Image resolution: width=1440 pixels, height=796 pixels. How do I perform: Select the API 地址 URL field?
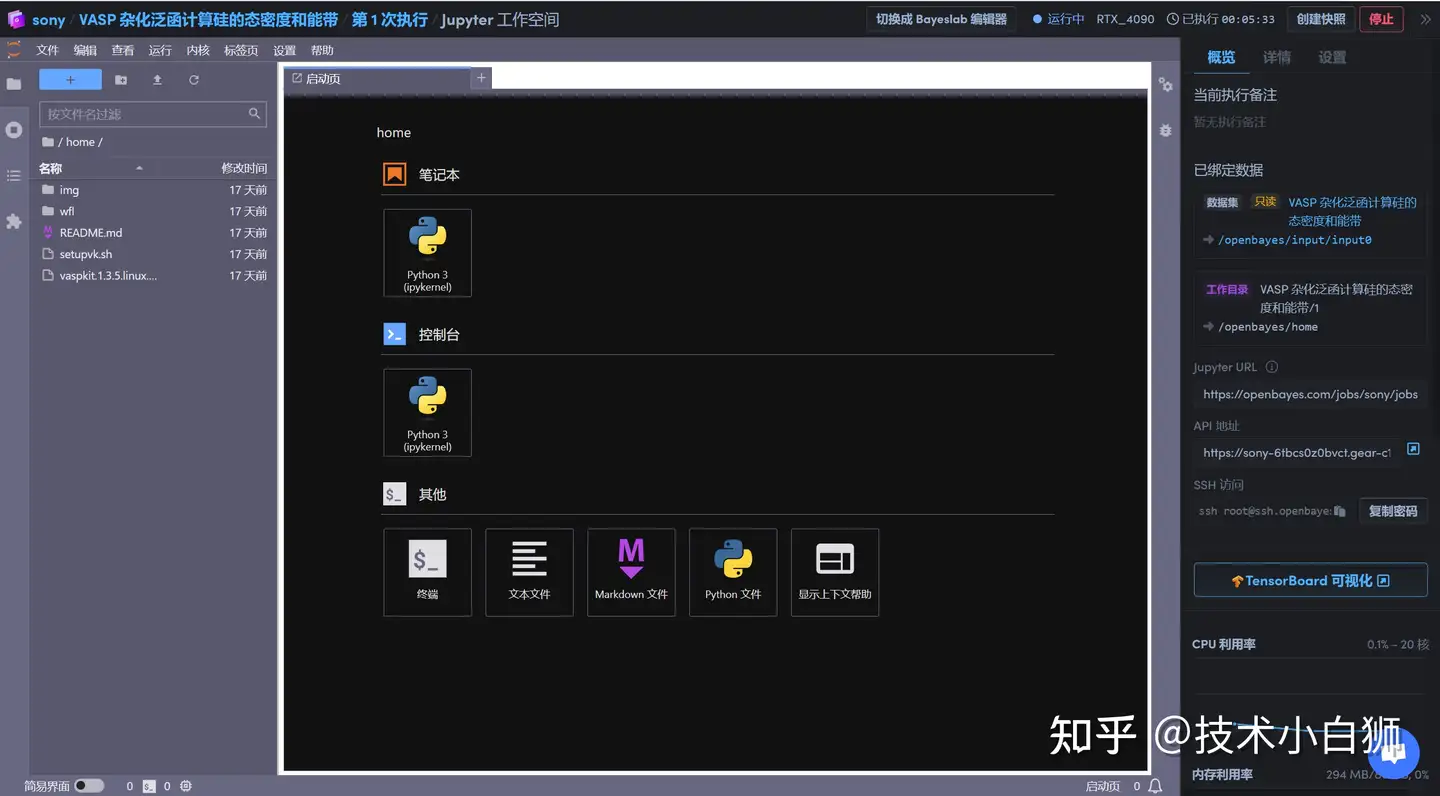point(1296,453)
